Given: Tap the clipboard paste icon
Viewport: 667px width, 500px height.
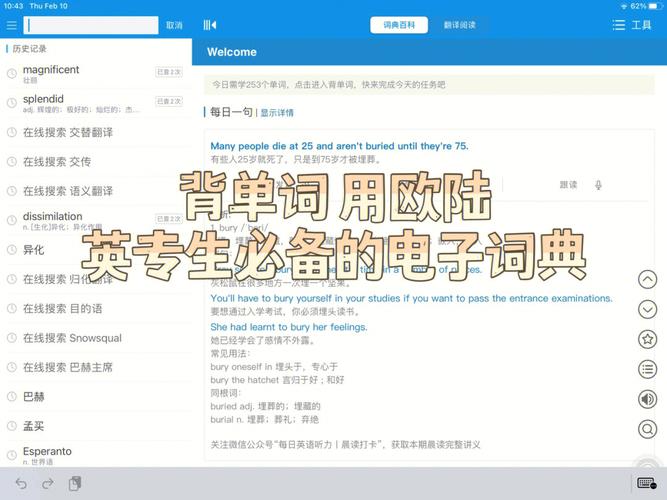Looking at the screenshot, I should point(75,484).
